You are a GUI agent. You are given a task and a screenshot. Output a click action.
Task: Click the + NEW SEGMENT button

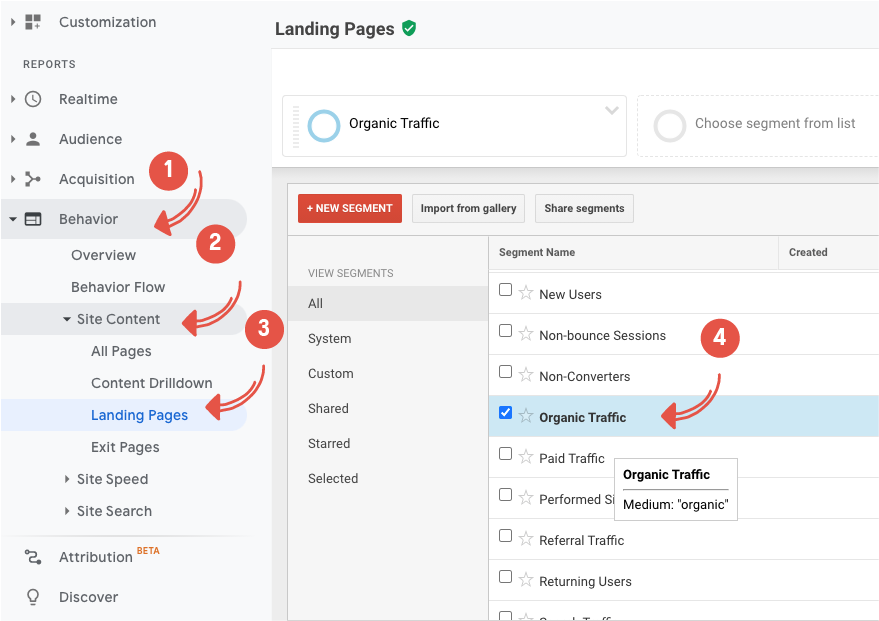(x=350, y=208)
